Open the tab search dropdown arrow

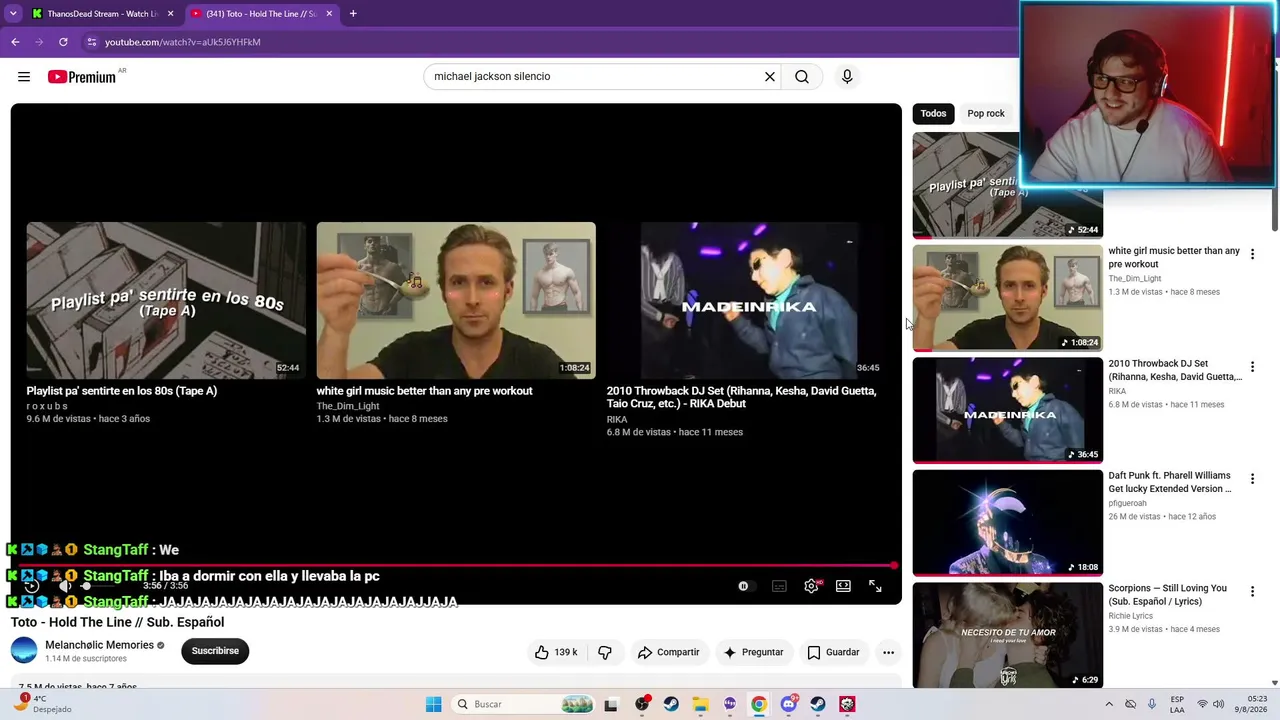[x=13, y=14]
